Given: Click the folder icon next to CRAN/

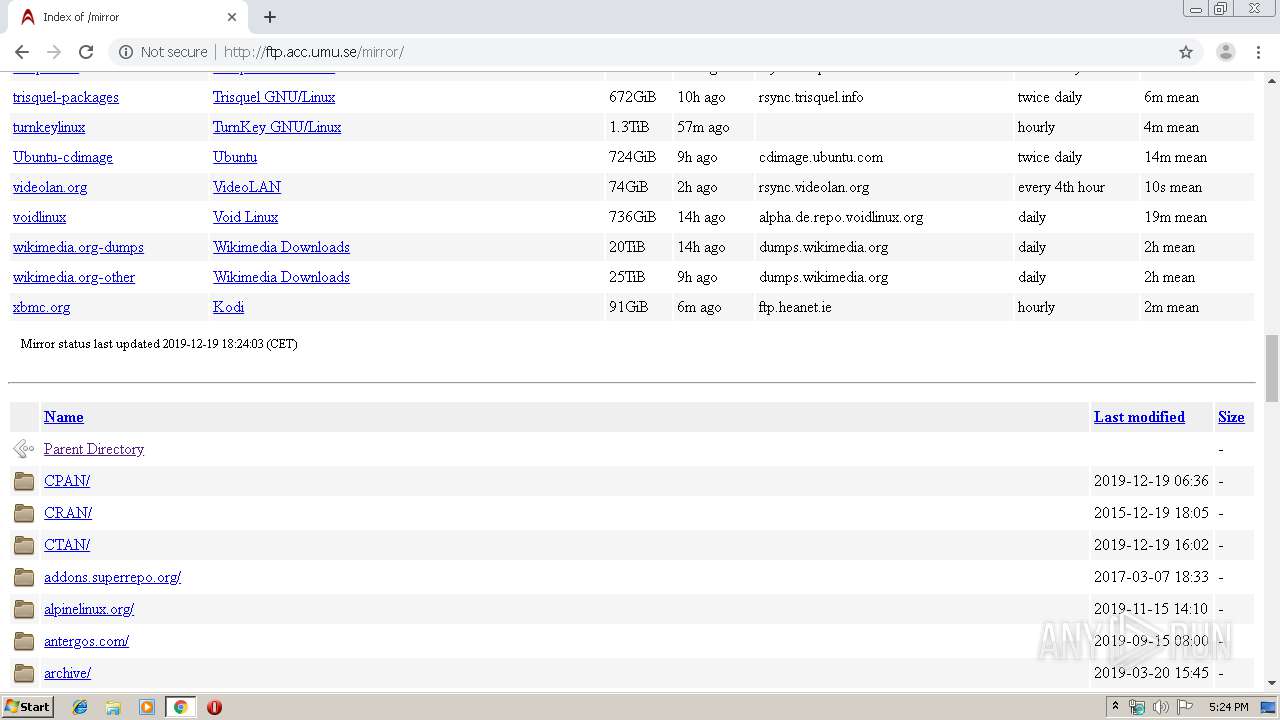Looking at the screenshot, I should coord(24,513).
